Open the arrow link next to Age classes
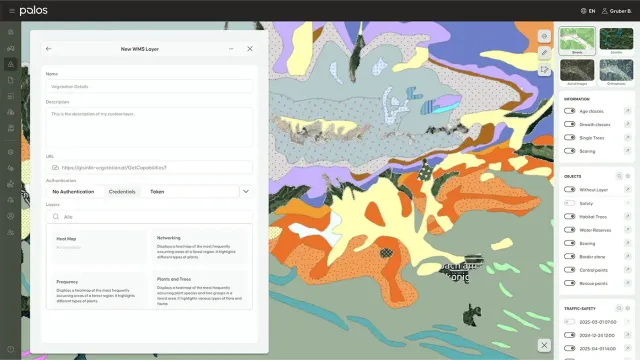 tap(627, 111)
